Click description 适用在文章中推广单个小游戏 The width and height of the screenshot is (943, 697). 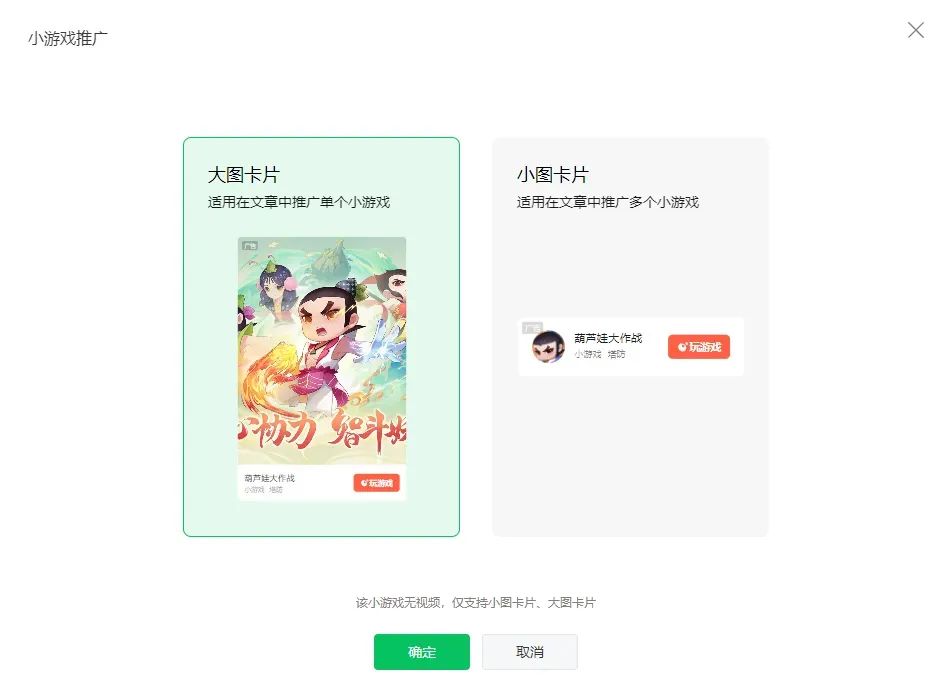(x=299, y=202)
